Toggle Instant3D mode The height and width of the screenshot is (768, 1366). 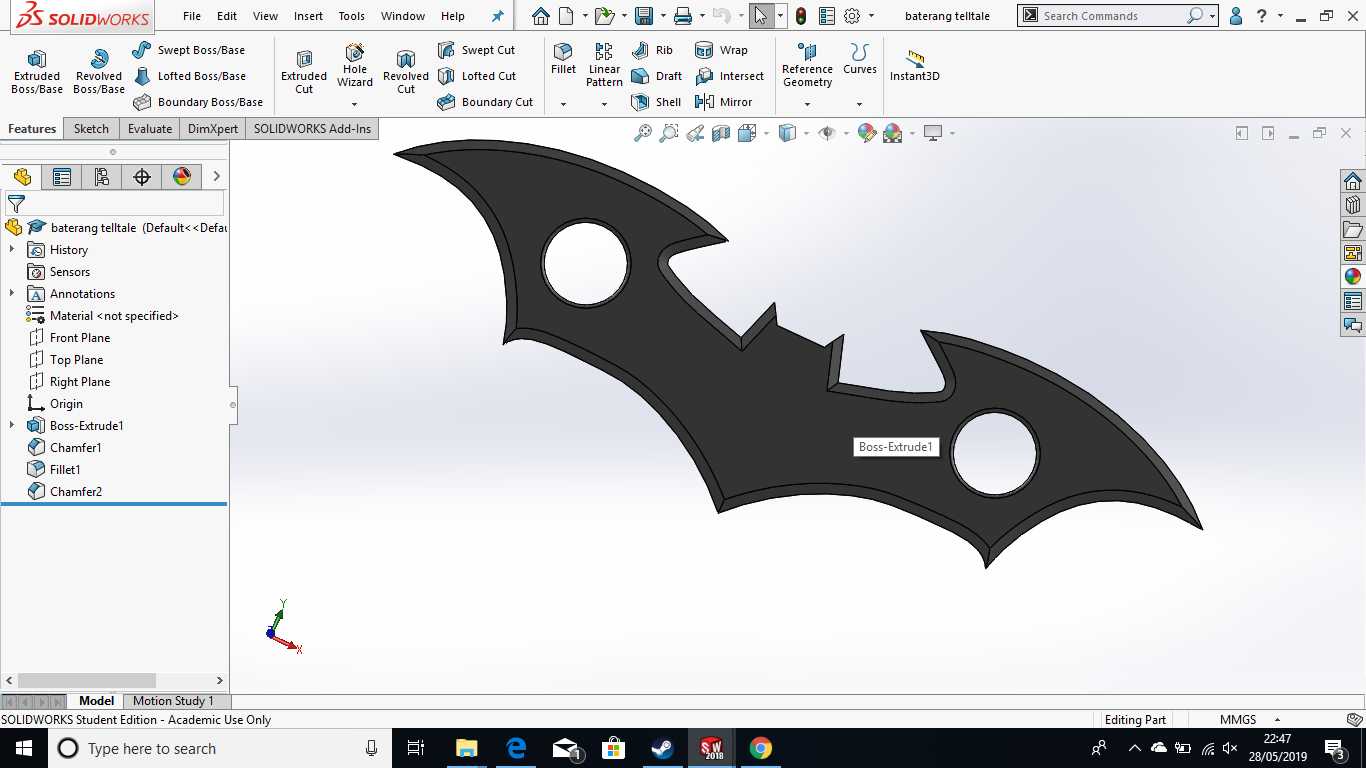[x=915, y=66]
